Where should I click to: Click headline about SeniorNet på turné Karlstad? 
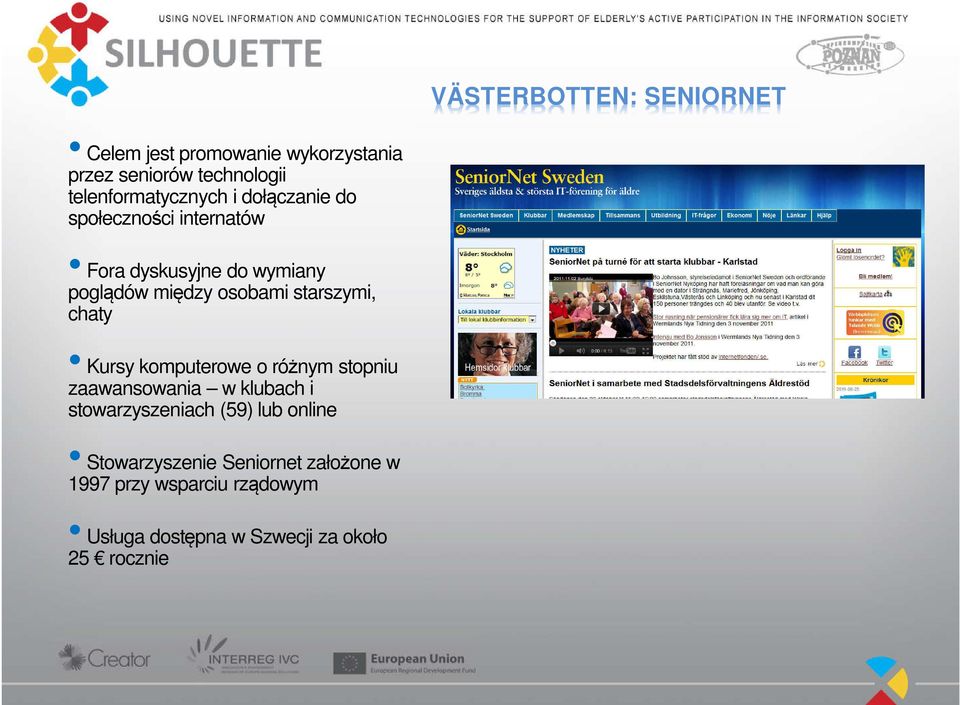click(653, 262)
